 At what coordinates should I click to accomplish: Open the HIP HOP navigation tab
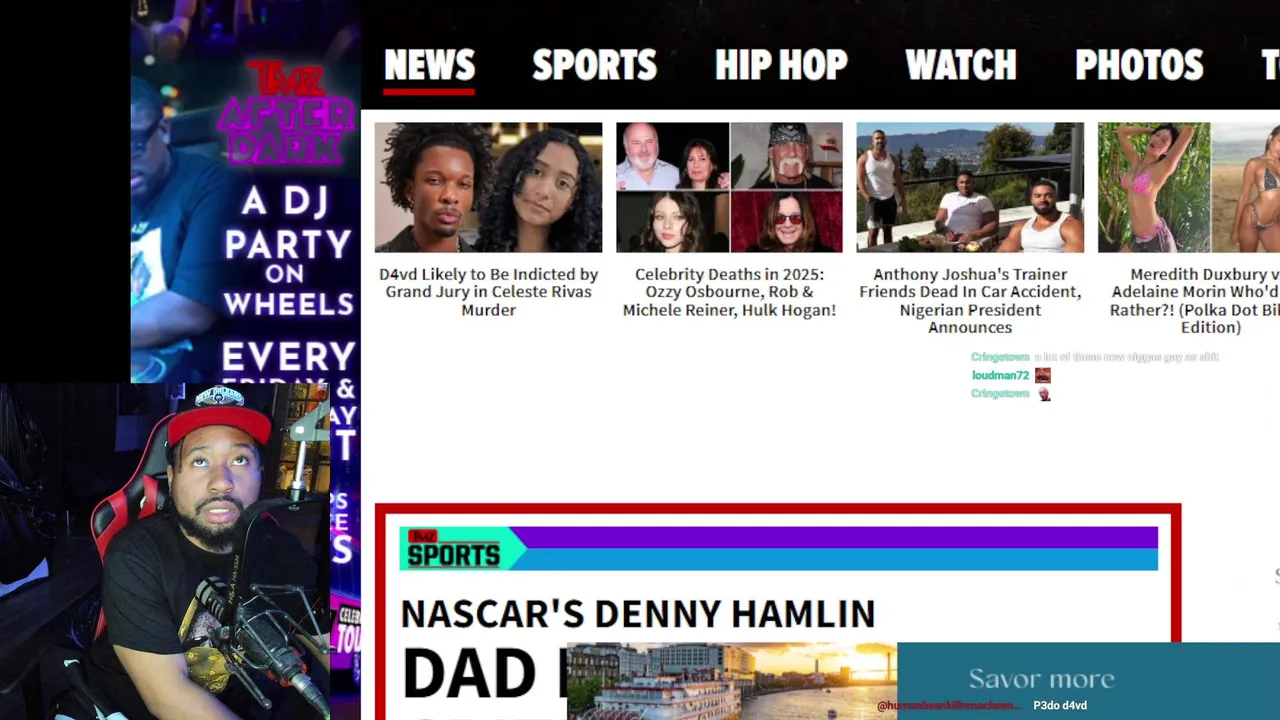click(x=781, y=66)
